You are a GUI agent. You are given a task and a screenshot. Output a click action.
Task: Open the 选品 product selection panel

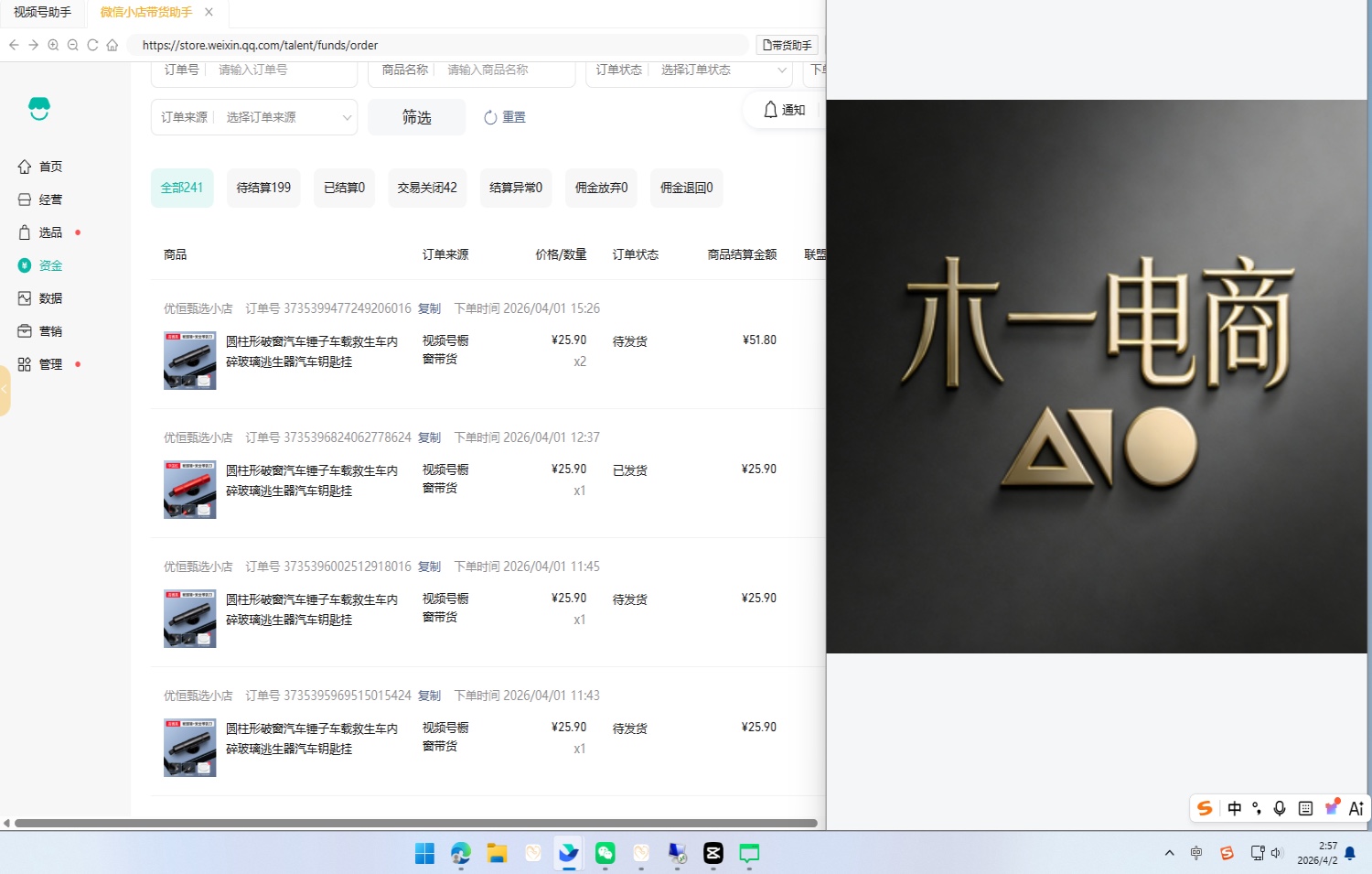coord(50,232)
